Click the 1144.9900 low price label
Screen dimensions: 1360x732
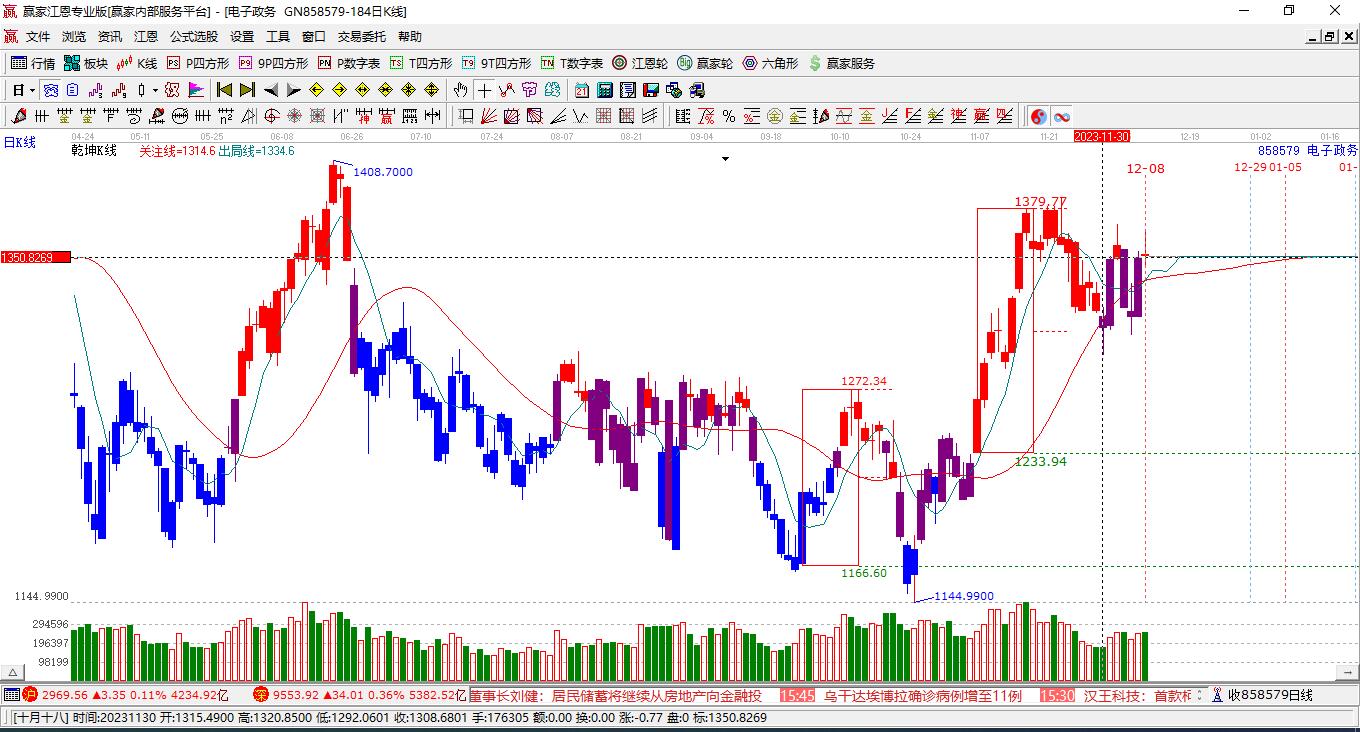[964, 596]
